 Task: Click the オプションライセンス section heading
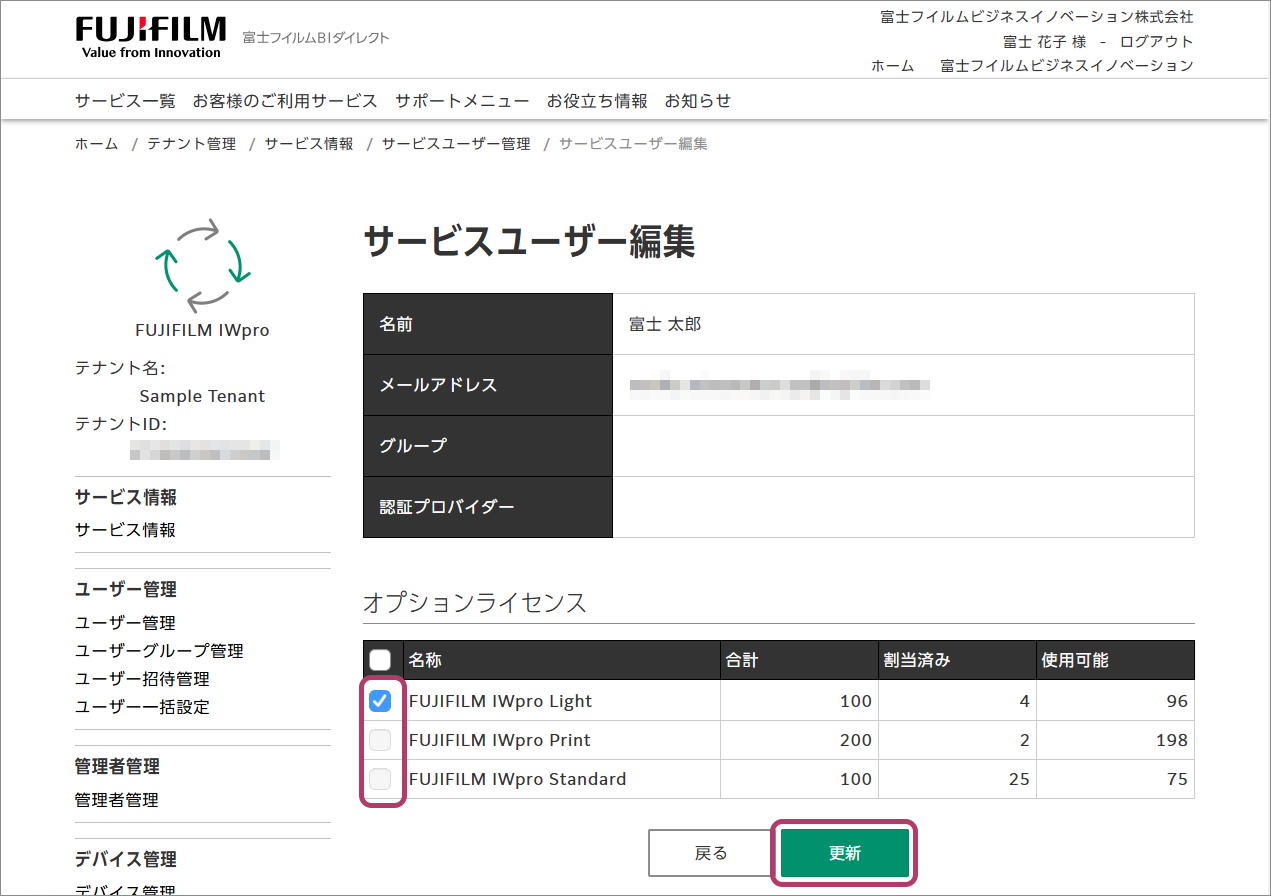click(475, 602)
